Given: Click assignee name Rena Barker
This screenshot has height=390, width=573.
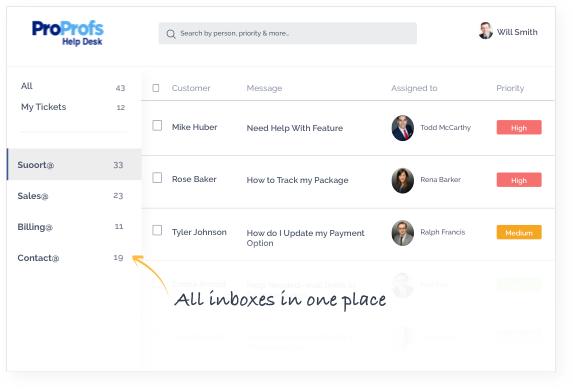Looking at the screenshot, I should click(x=440, y=179).
